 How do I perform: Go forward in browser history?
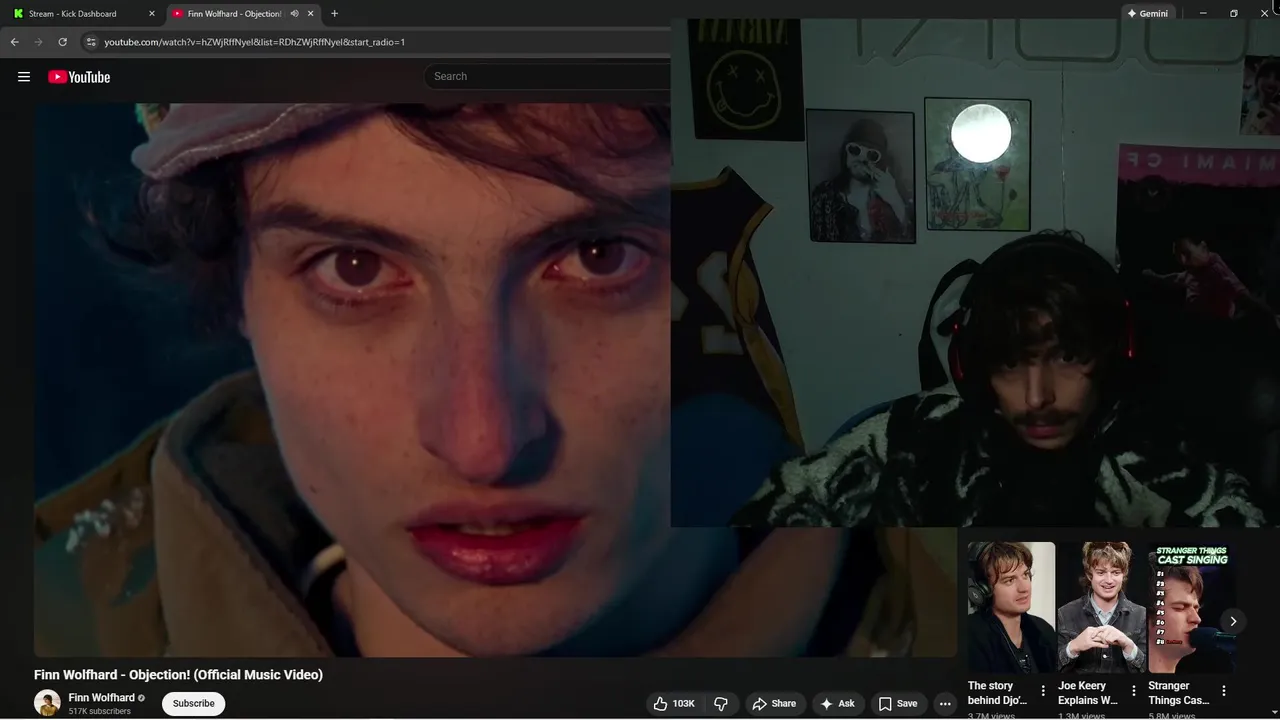click(x=38, y=42)
